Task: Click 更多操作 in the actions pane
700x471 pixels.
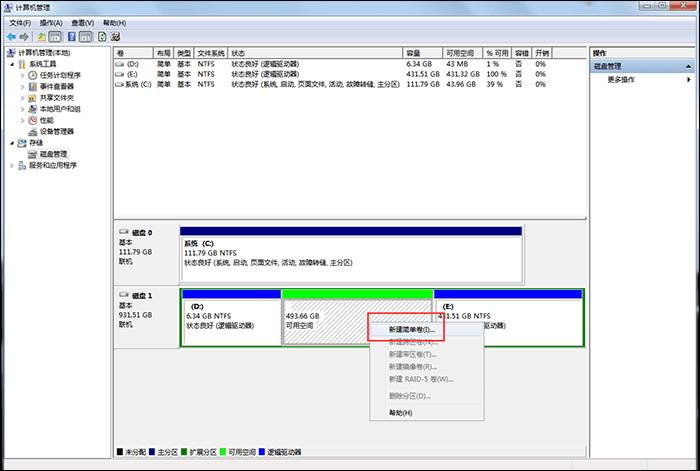Action: pos(621,79)
